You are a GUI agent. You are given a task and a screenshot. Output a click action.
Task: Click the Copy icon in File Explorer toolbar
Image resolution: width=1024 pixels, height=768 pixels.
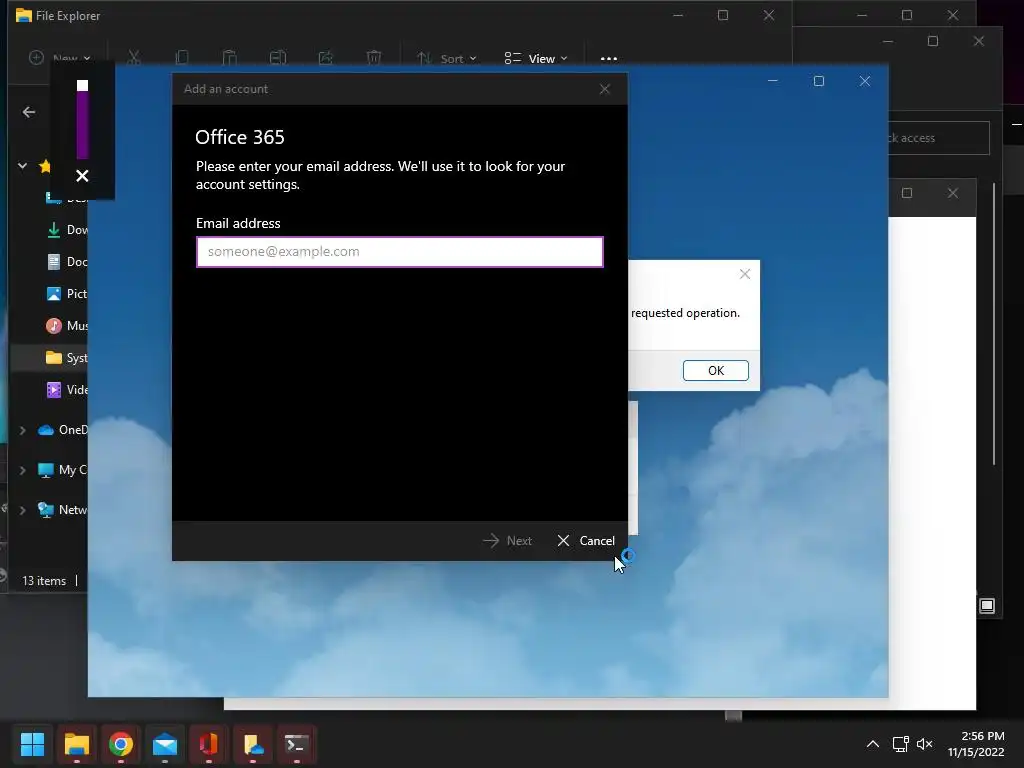tap(182, 59)
